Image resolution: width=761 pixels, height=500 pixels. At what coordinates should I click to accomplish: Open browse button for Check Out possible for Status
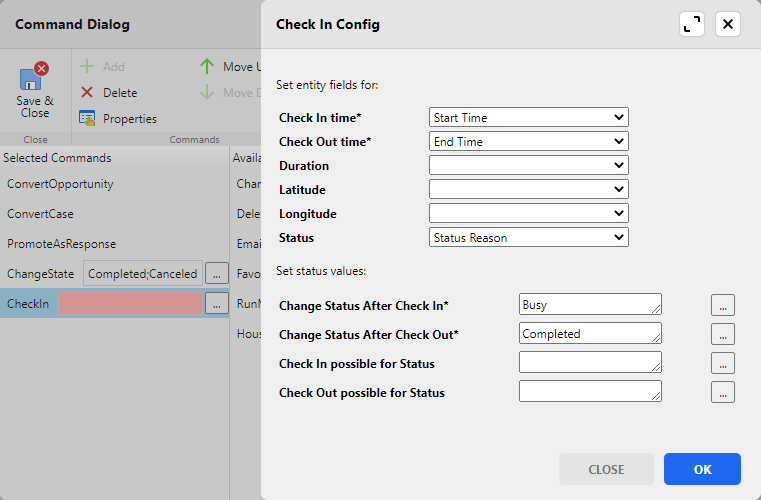[723, 392]
